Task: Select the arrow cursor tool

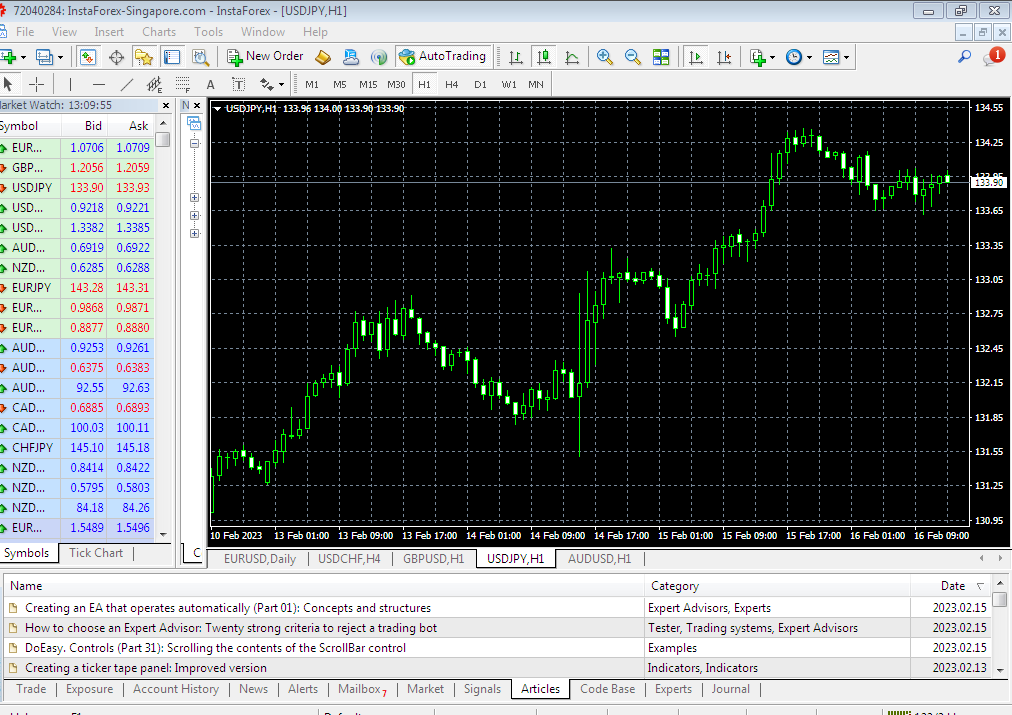Action: point(8,85)
